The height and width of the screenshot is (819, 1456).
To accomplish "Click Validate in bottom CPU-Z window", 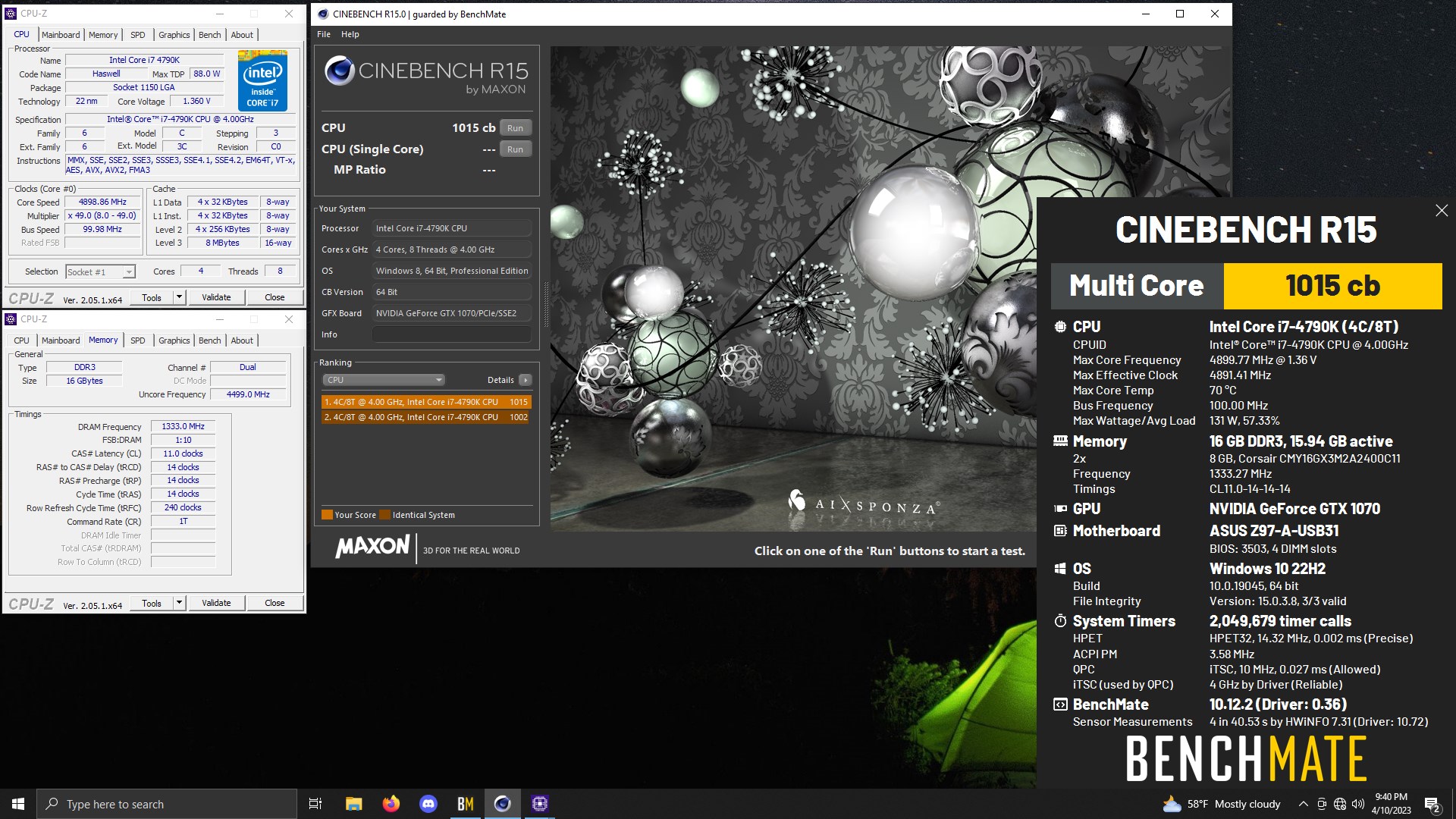I will pyautogui.click(x=216, y=603).
